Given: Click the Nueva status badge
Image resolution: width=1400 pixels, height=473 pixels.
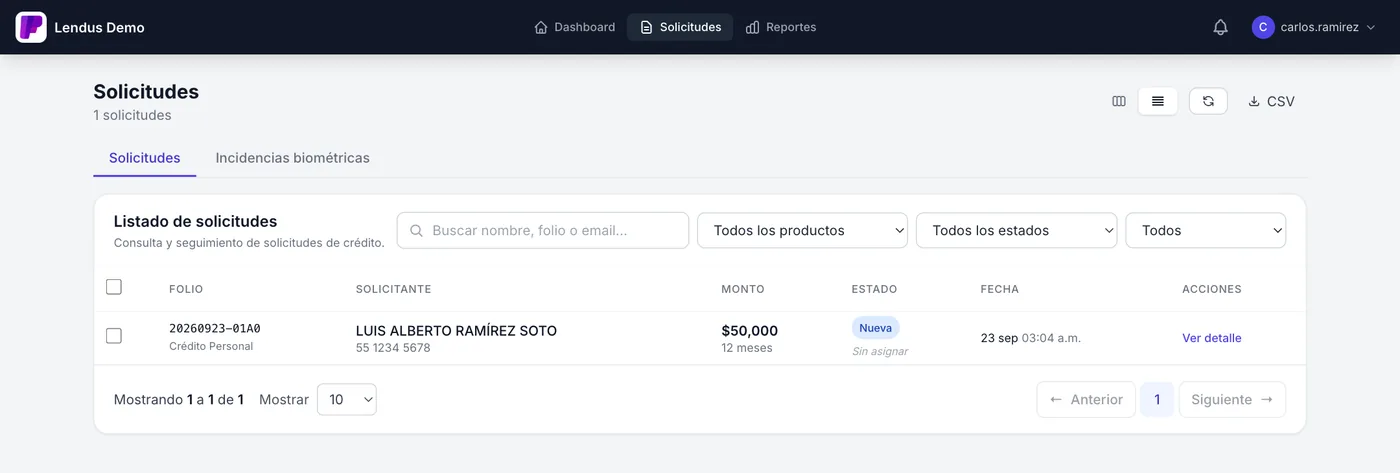Looking at the screenshot, I should [875, 328].
